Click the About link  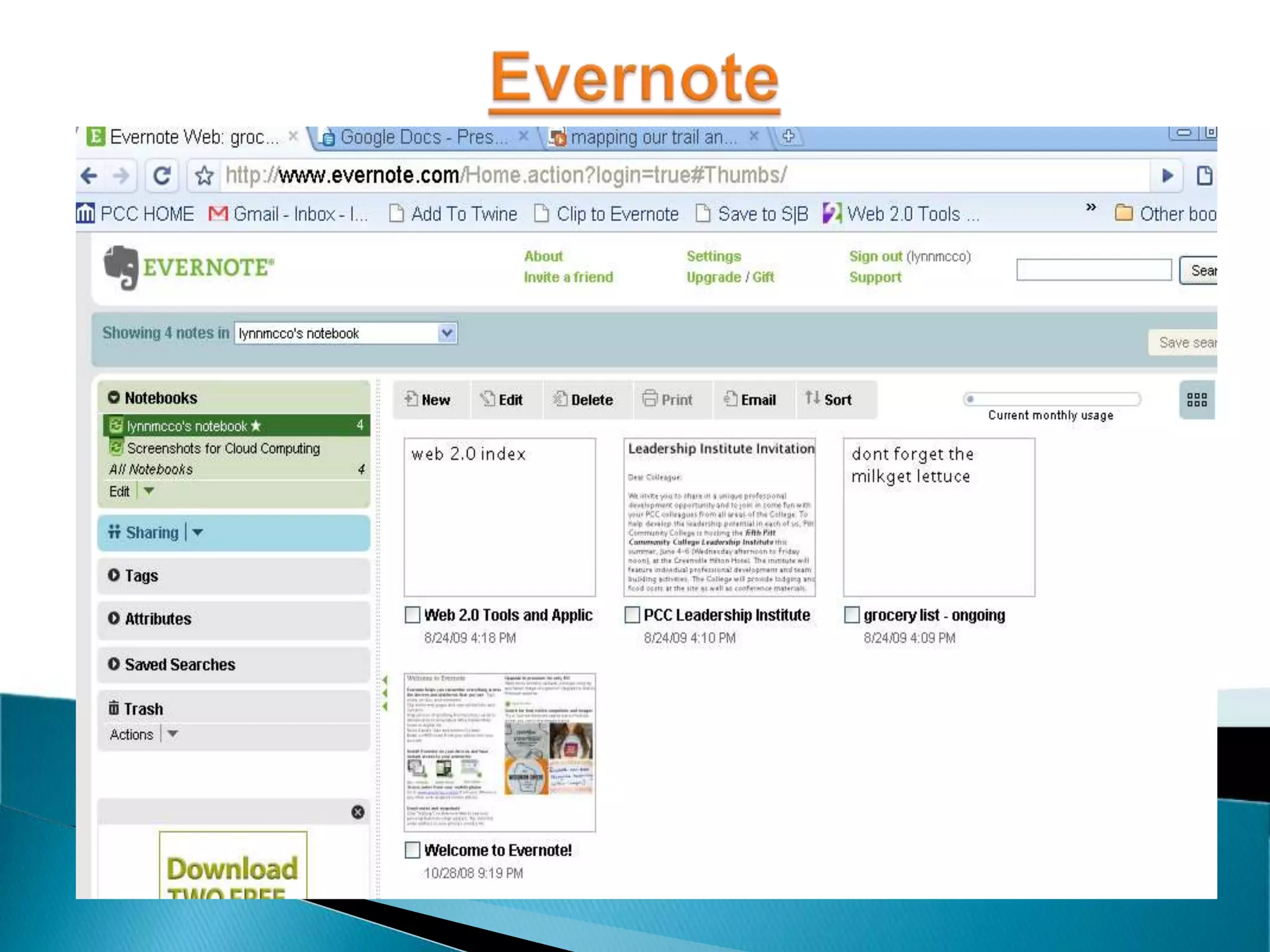tap(543, 256)
